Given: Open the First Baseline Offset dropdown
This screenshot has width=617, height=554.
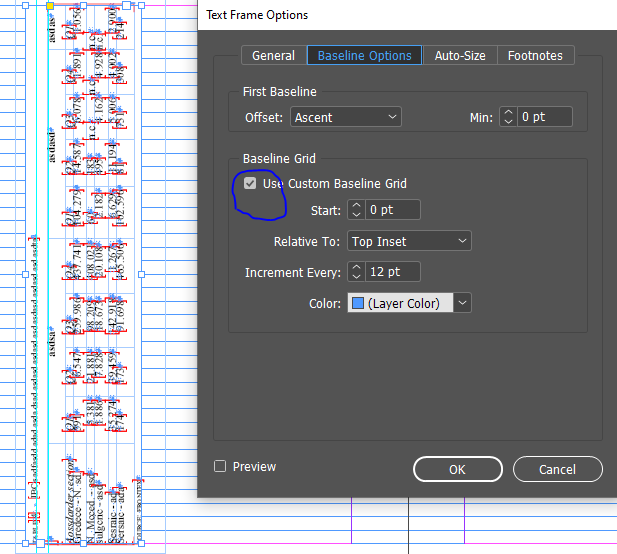Looking at the screenshot, I should tap(345, 117).
